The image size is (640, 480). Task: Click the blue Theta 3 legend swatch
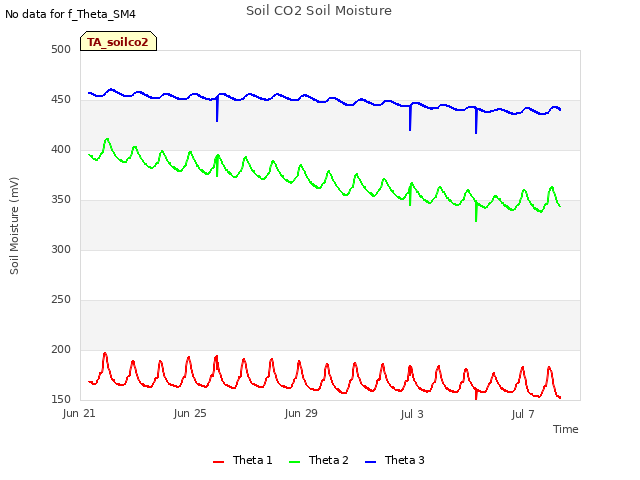[x=370, y=462]
